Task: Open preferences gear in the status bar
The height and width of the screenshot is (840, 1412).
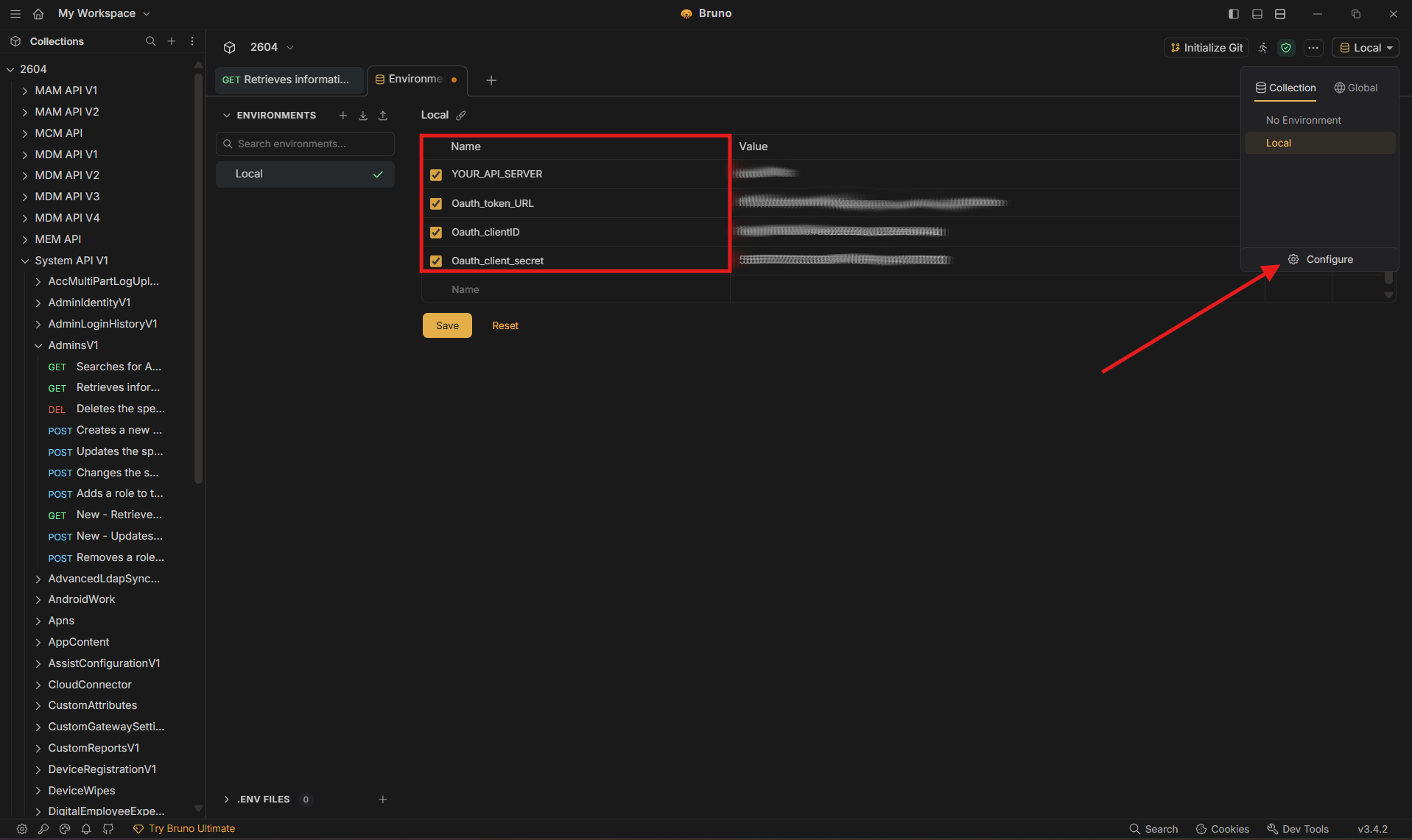Action: tap(21, 828)
